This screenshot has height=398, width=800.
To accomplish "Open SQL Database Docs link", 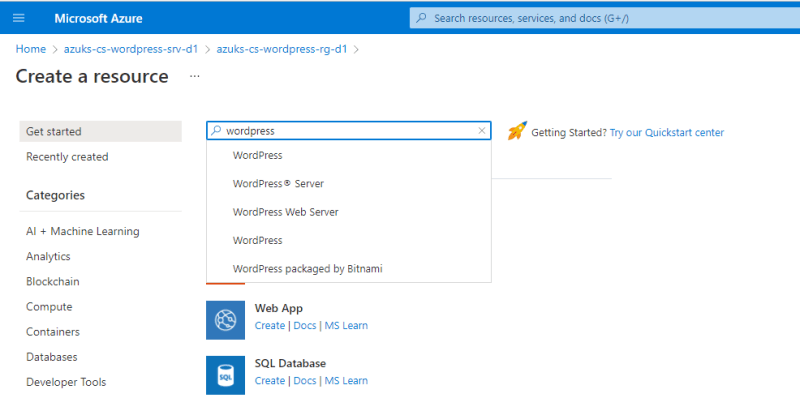I will pos(305,381).
